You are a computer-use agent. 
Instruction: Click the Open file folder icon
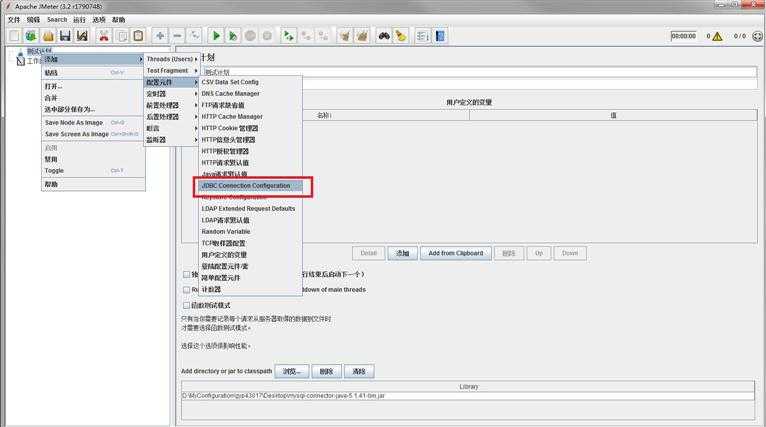[48, 36]
